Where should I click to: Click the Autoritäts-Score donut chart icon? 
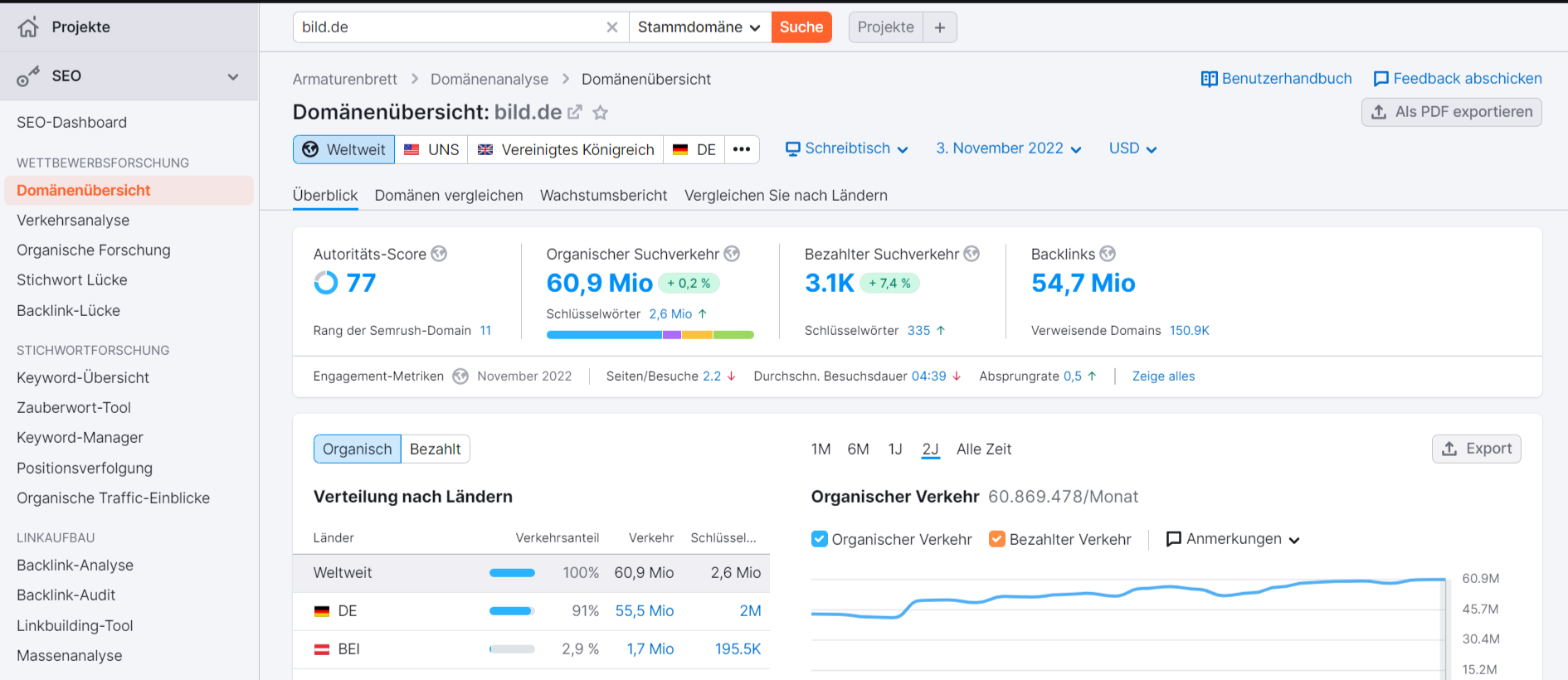click(326, 283)
